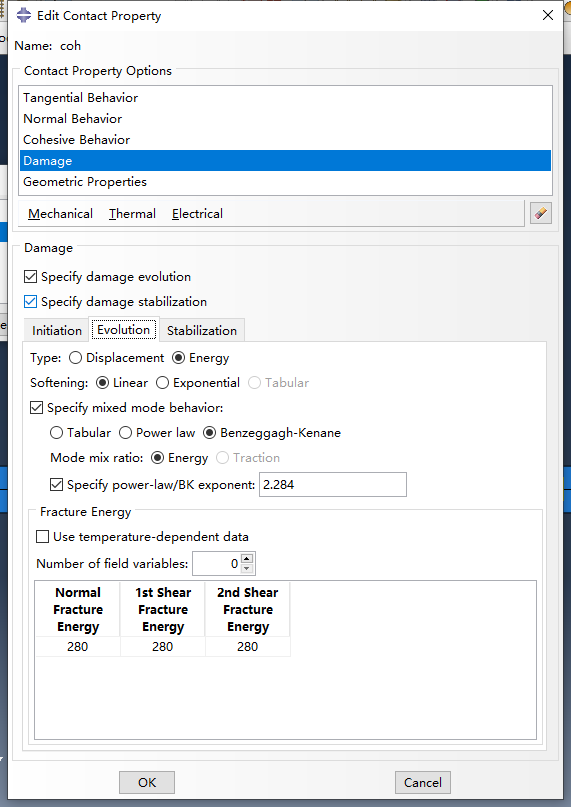Click the OK button
The width and height of the screenshot is (571, 807).
tap(147, 782)
